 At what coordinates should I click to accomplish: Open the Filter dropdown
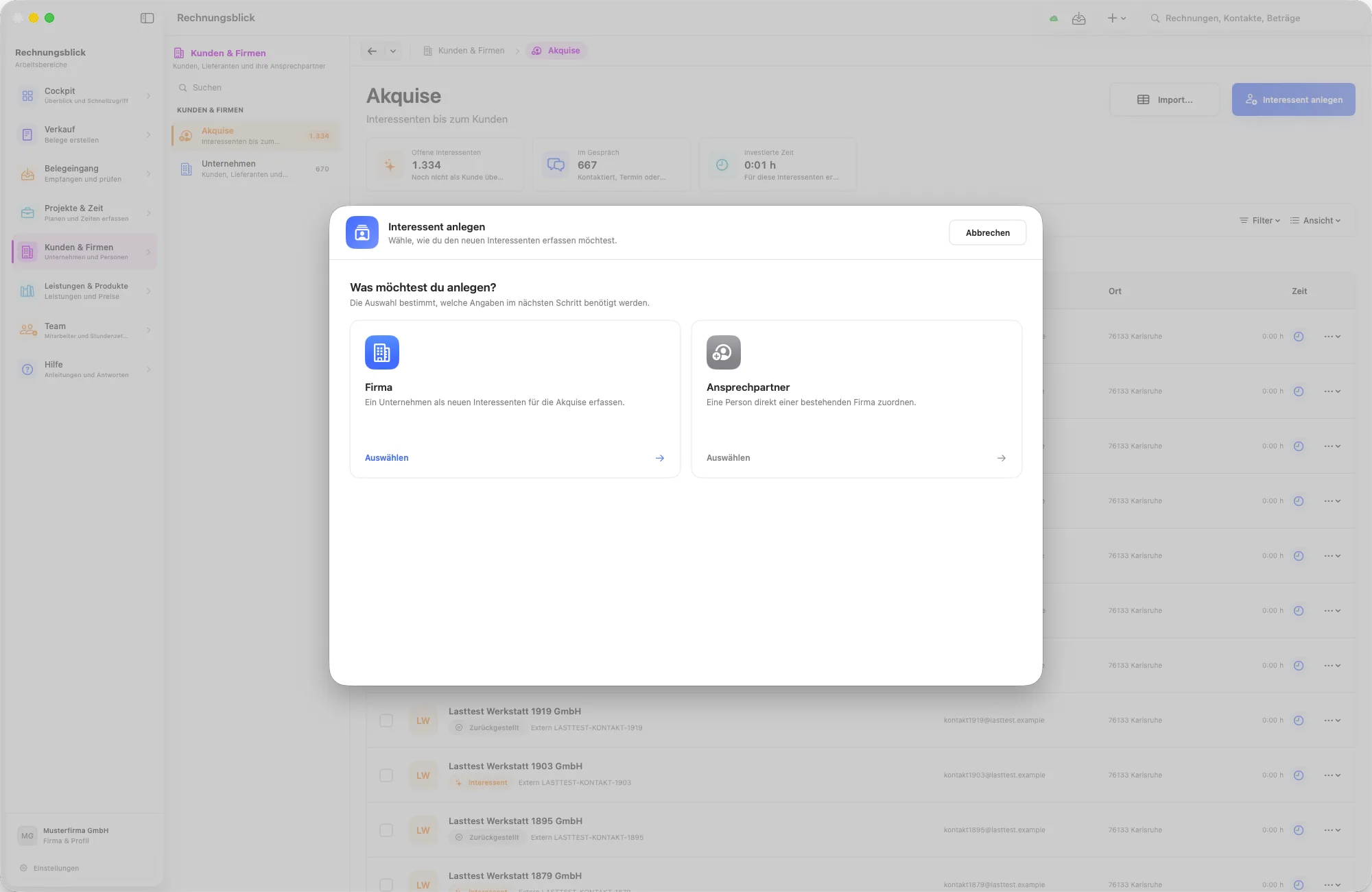pos(1259,221)
